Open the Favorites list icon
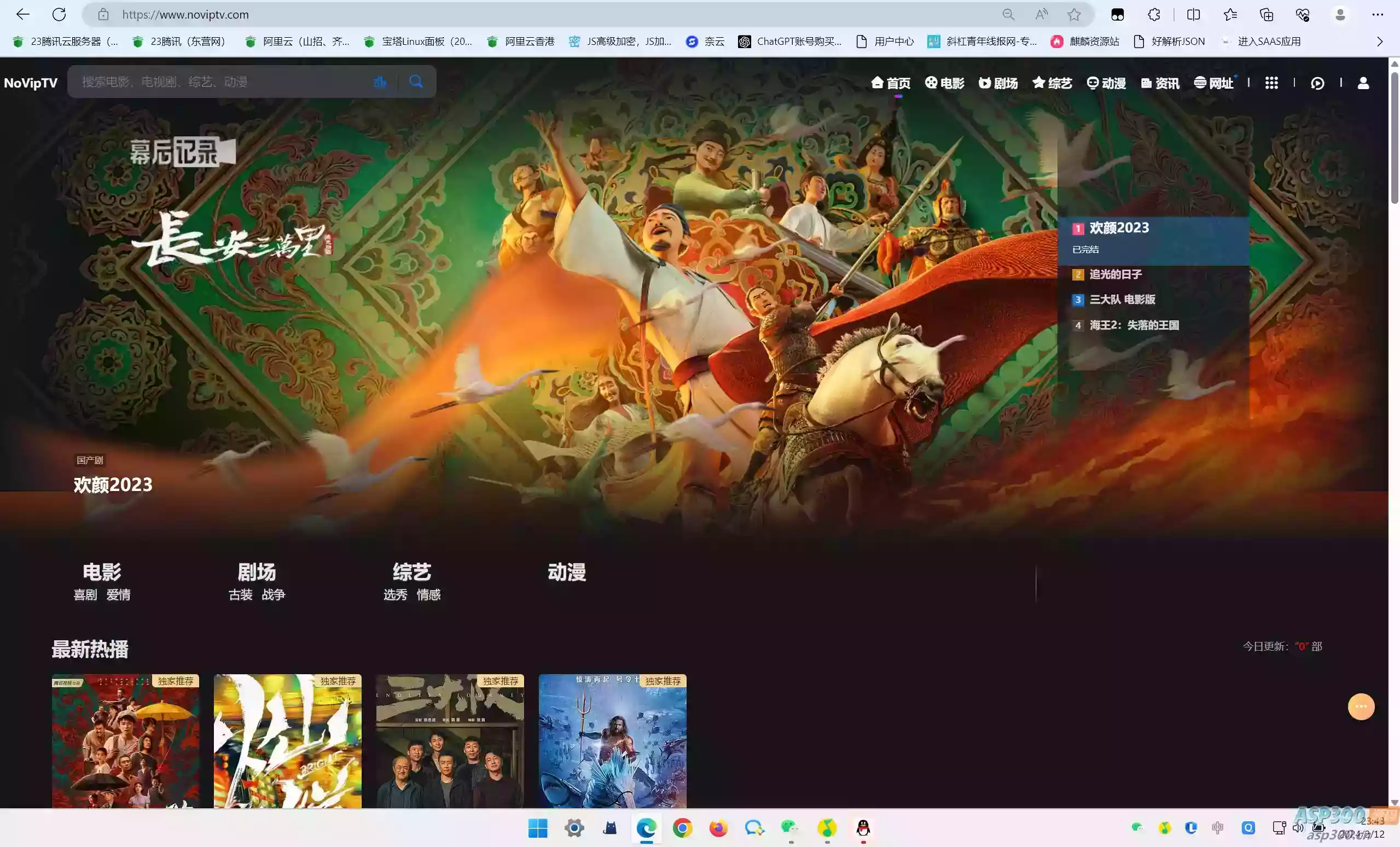This screenshot has height=847, width=1400. pyautogui.click(x=1230, y=15)
